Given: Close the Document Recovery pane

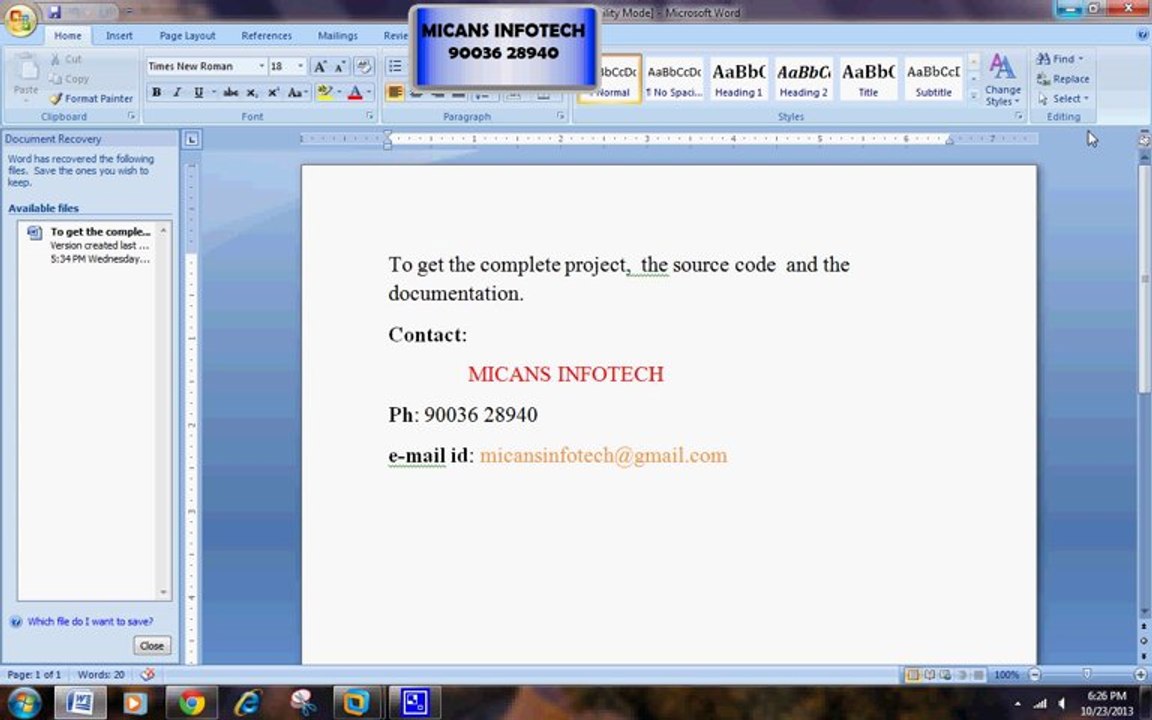Looking at the screenshot, I should click(x=152, y=646).
